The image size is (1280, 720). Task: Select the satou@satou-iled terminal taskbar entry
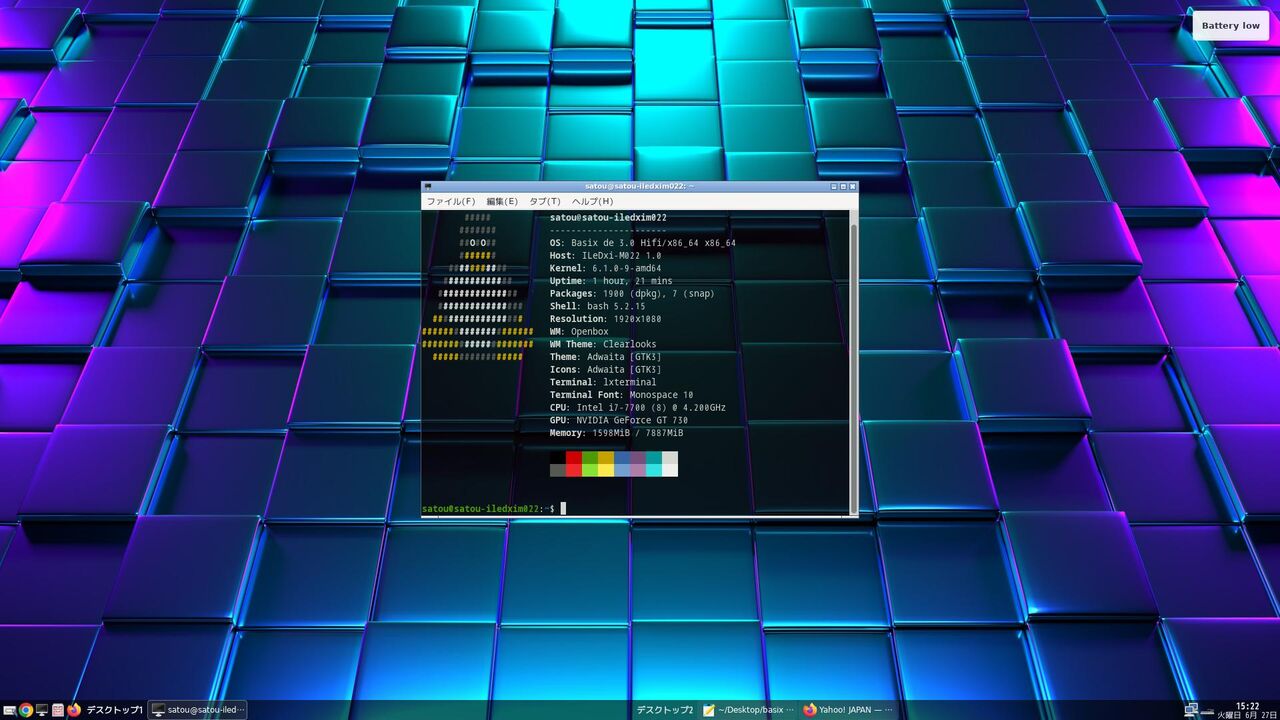(x=198, y=710)
